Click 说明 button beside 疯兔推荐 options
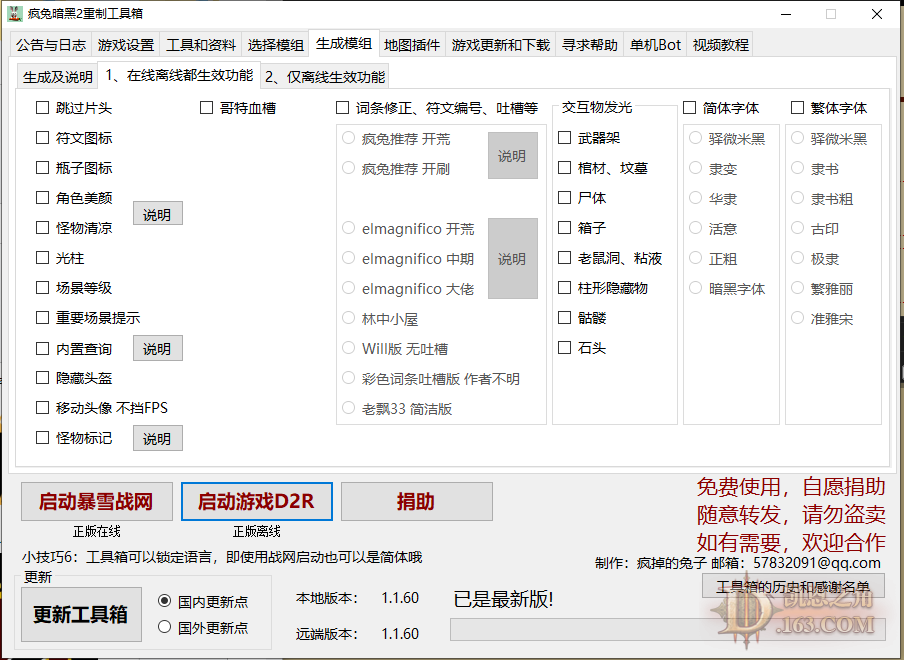 click(x=513, y=156)
